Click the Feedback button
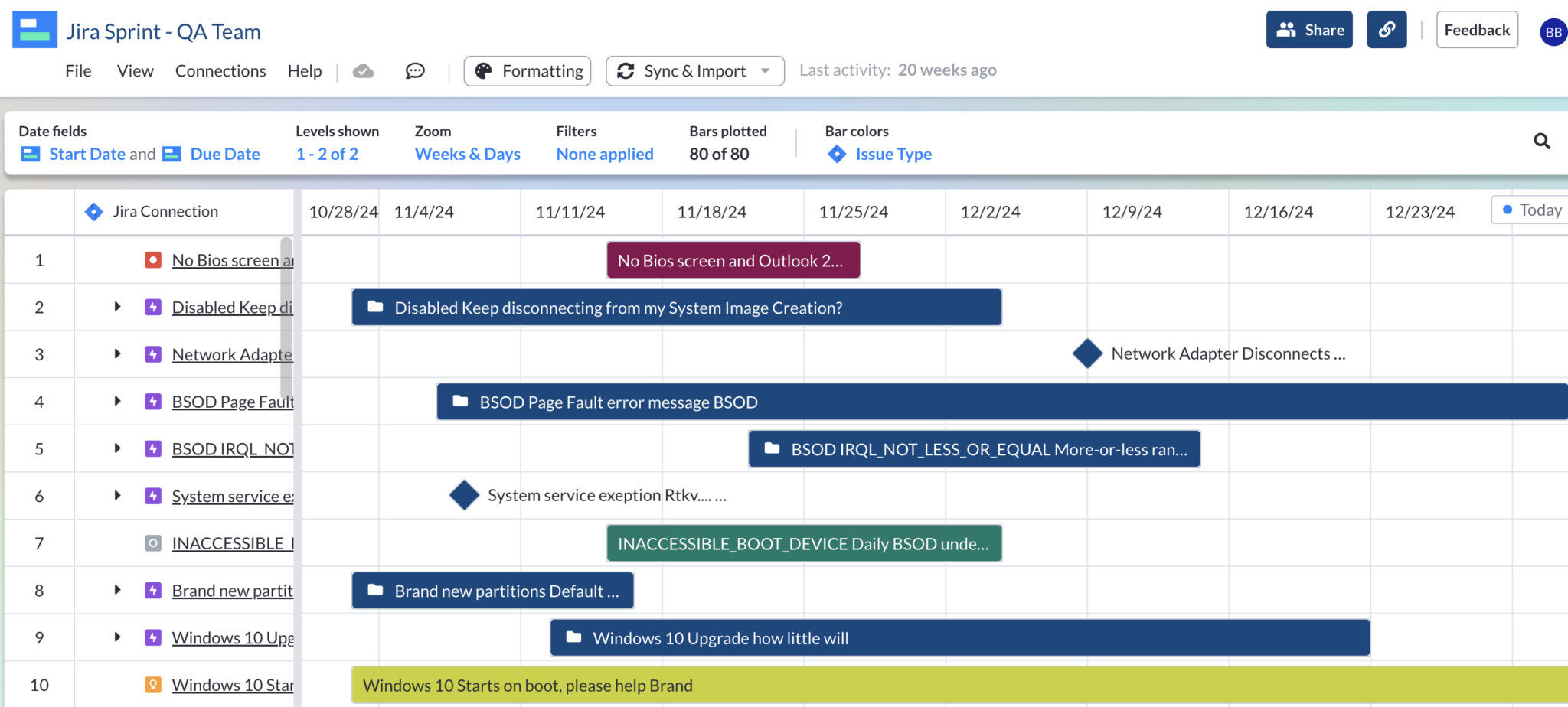The image size is (1568, 707). tap(1476, 29)
